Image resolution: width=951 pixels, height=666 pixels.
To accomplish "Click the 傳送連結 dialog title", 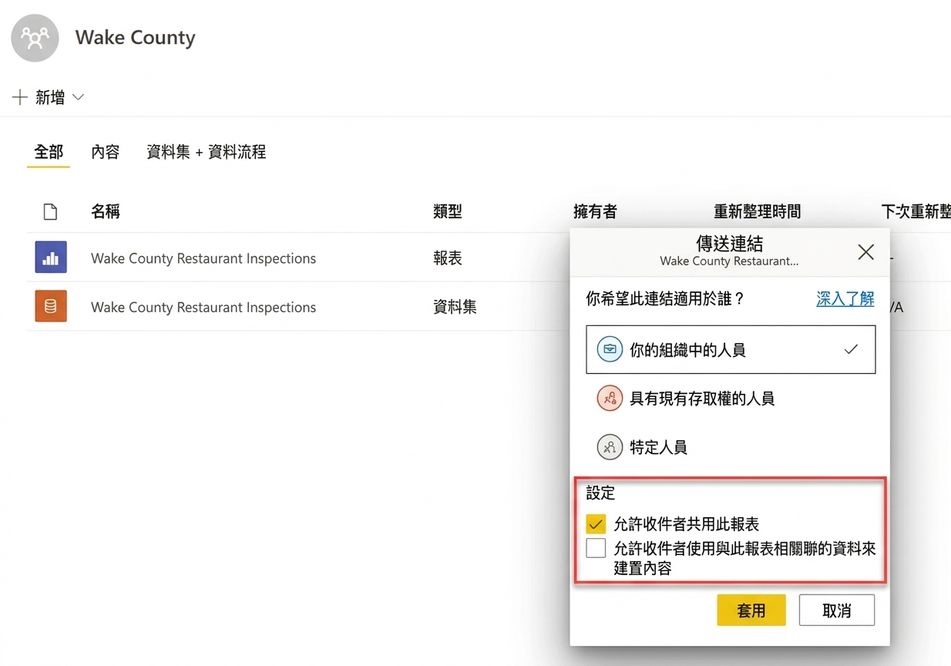I will 729,243.
